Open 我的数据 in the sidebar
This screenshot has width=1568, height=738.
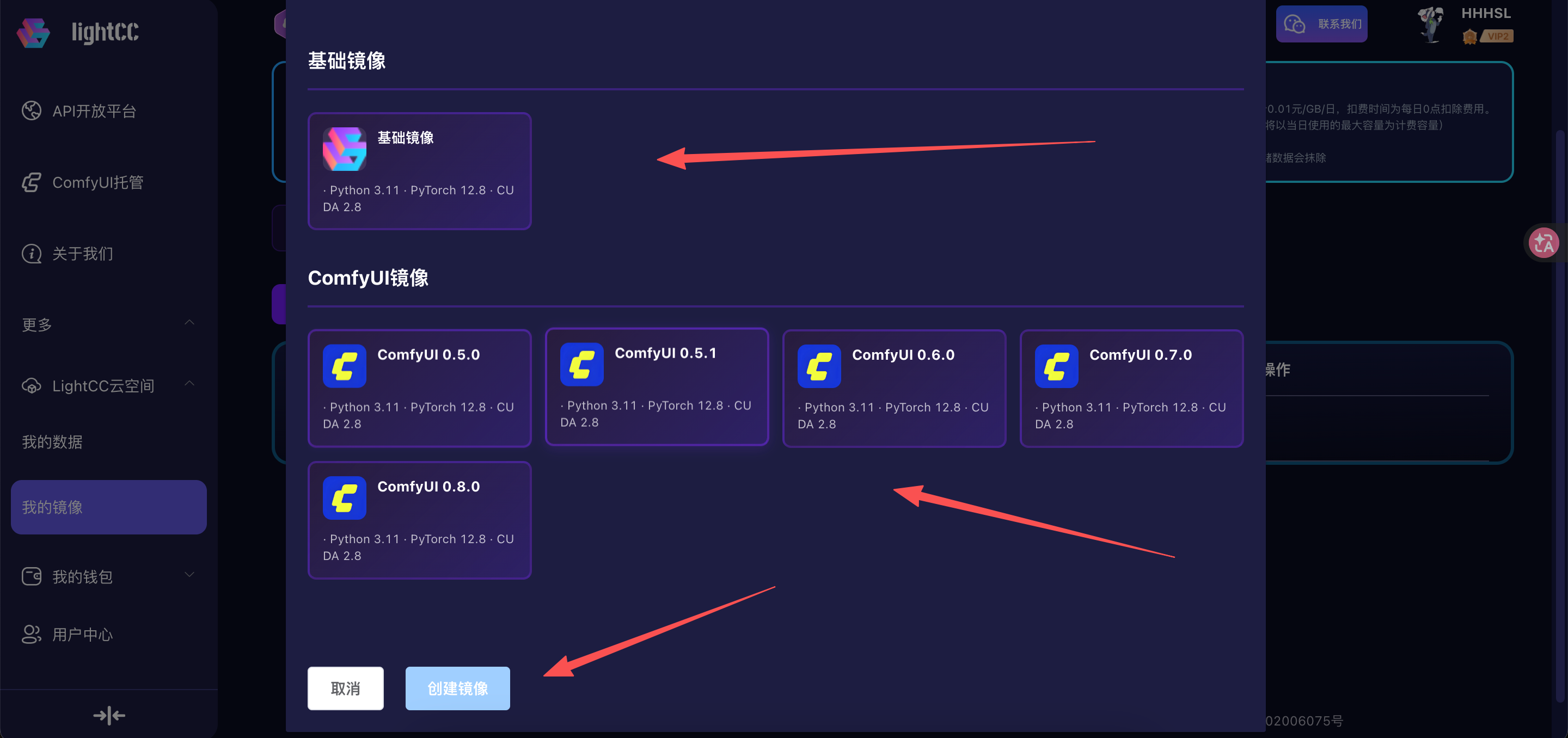click(x=52, y=442)
